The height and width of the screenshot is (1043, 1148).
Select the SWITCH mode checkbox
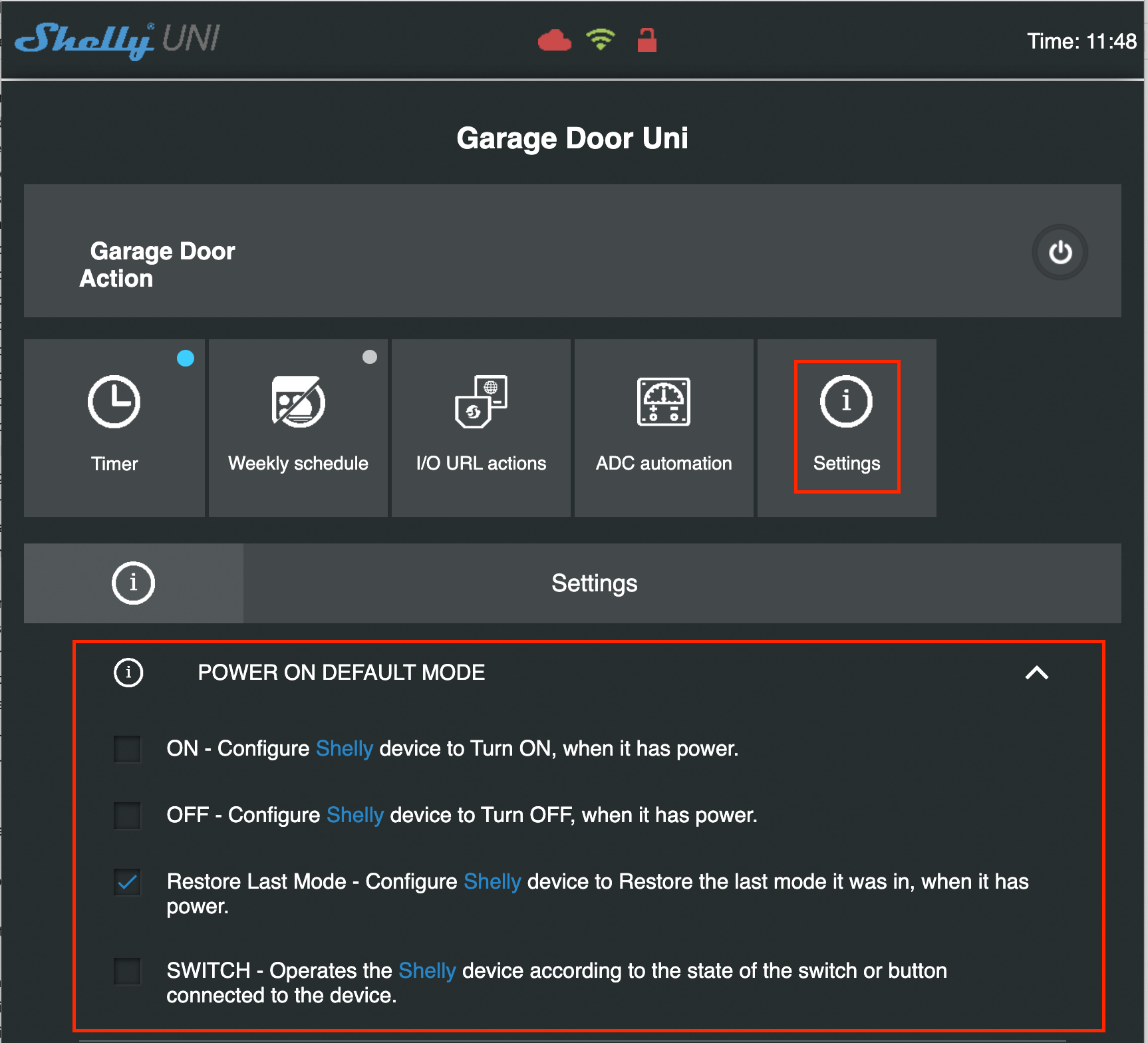point(127,971)
